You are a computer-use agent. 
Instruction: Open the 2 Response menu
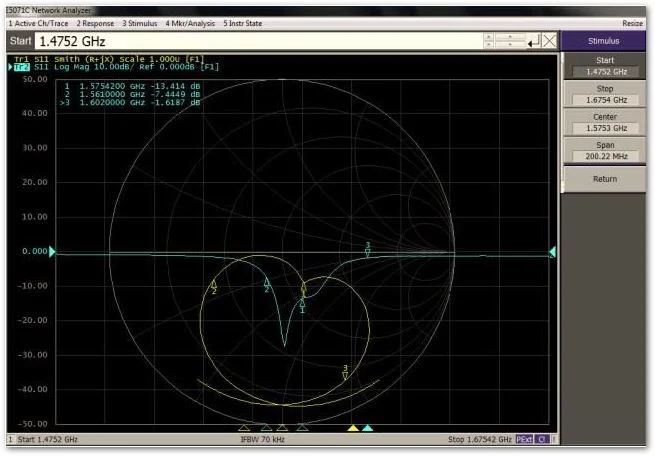[x=95, y=23]
